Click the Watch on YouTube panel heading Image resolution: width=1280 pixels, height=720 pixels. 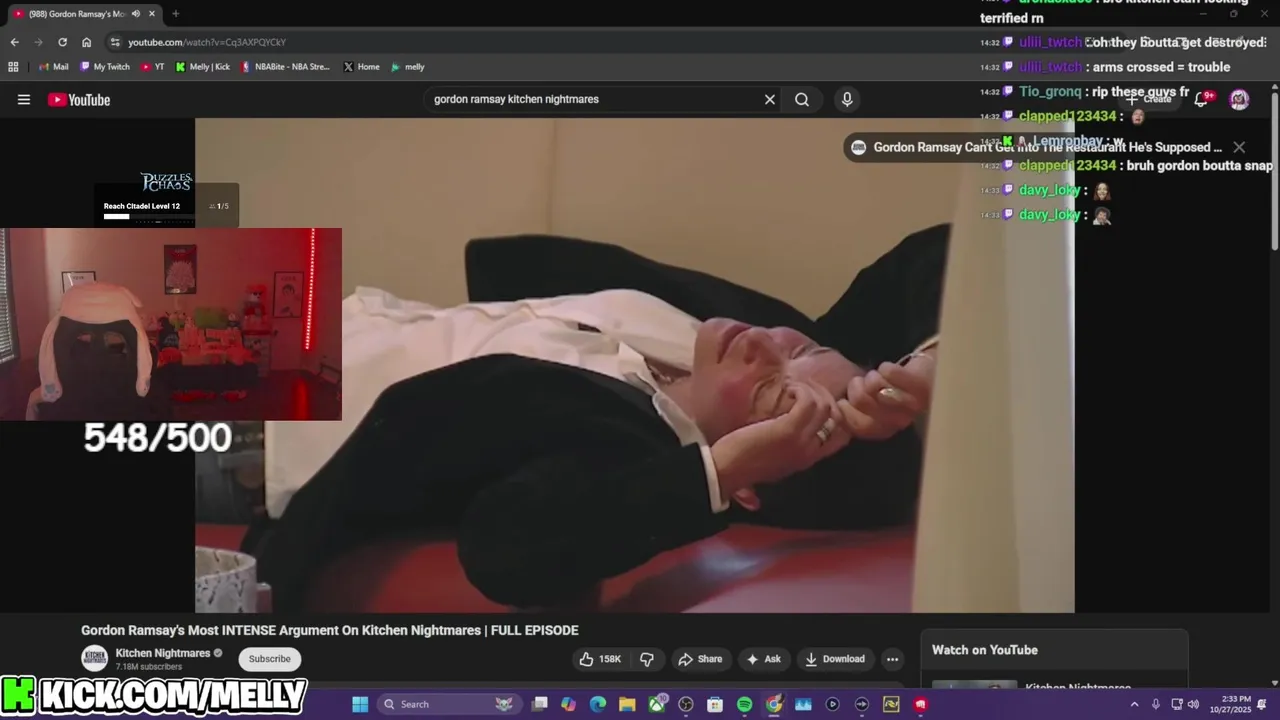[985, 650]
